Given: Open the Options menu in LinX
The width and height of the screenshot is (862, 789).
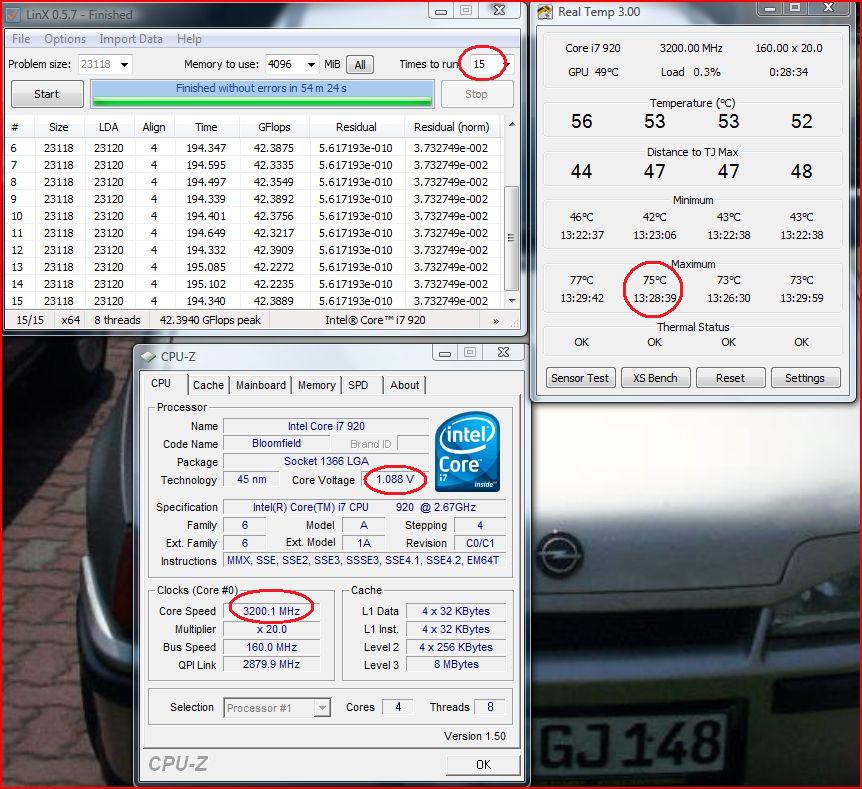Looking at the screenshot, I should pos(65,39).
